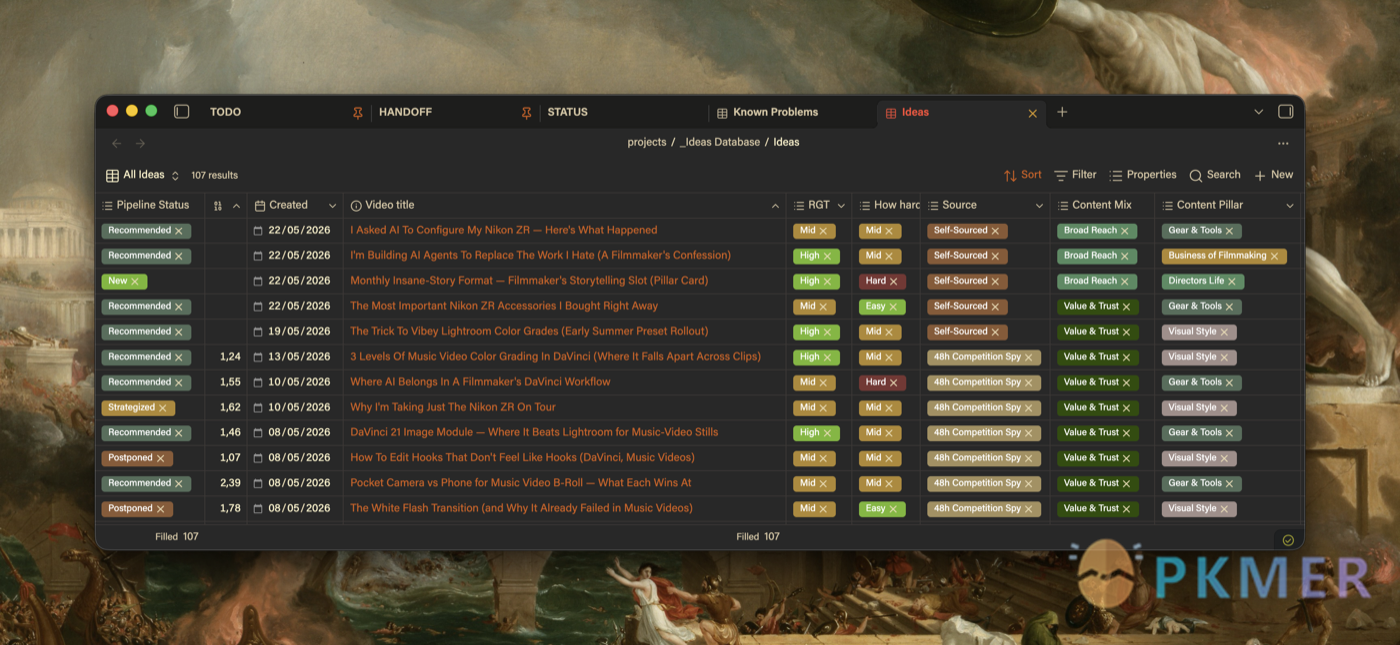Remove Hard tag in Monthly Insane-Story row

(x=894, y=281)
